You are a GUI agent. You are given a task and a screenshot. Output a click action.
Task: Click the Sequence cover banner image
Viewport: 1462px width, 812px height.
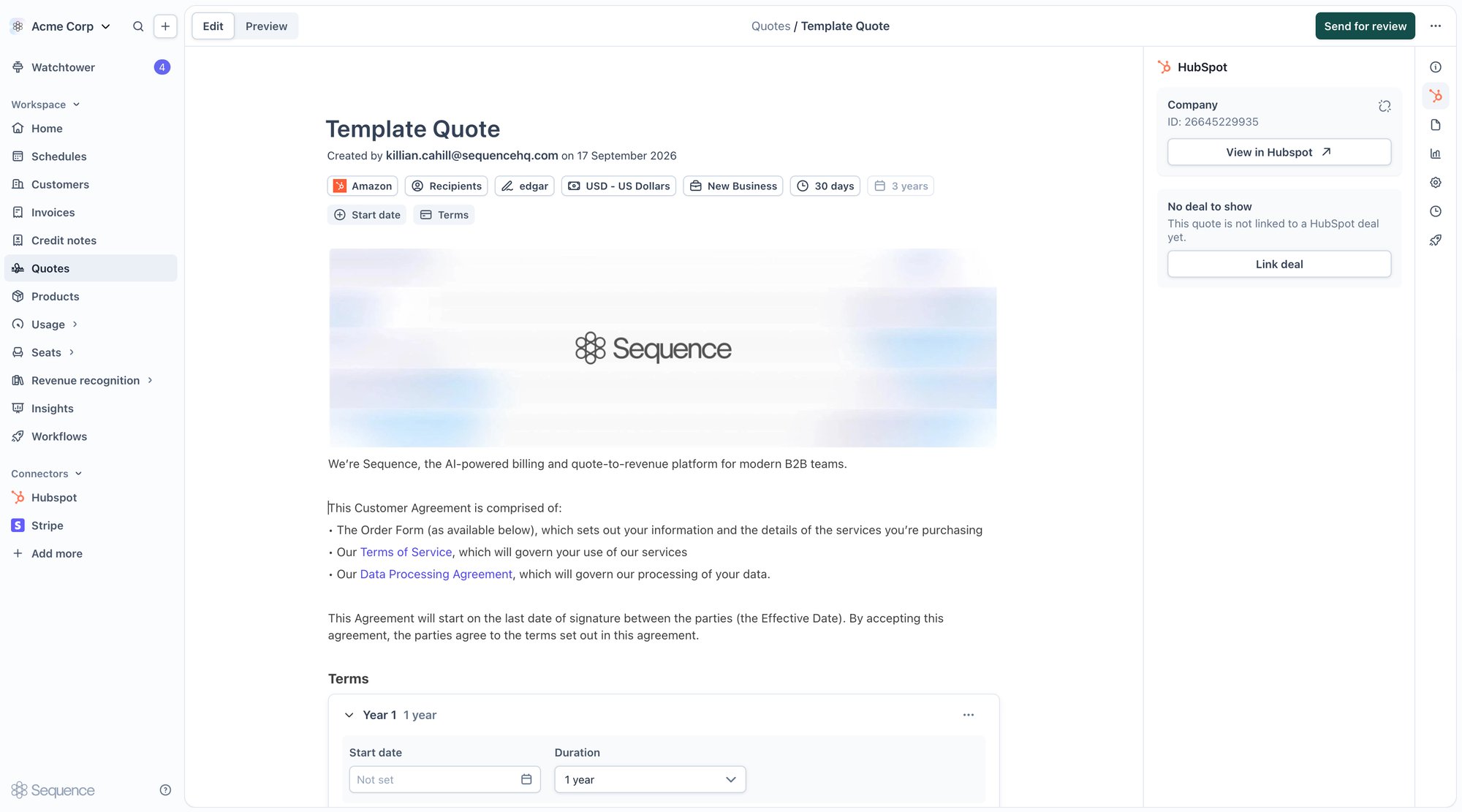(662, 348)
